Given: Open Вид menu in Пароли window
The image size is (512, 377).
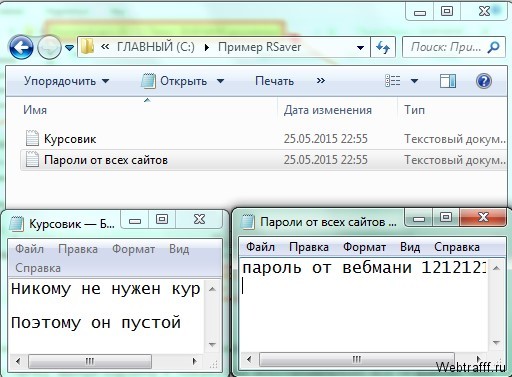Looking at the screenshot, I should tap(410, 247).
